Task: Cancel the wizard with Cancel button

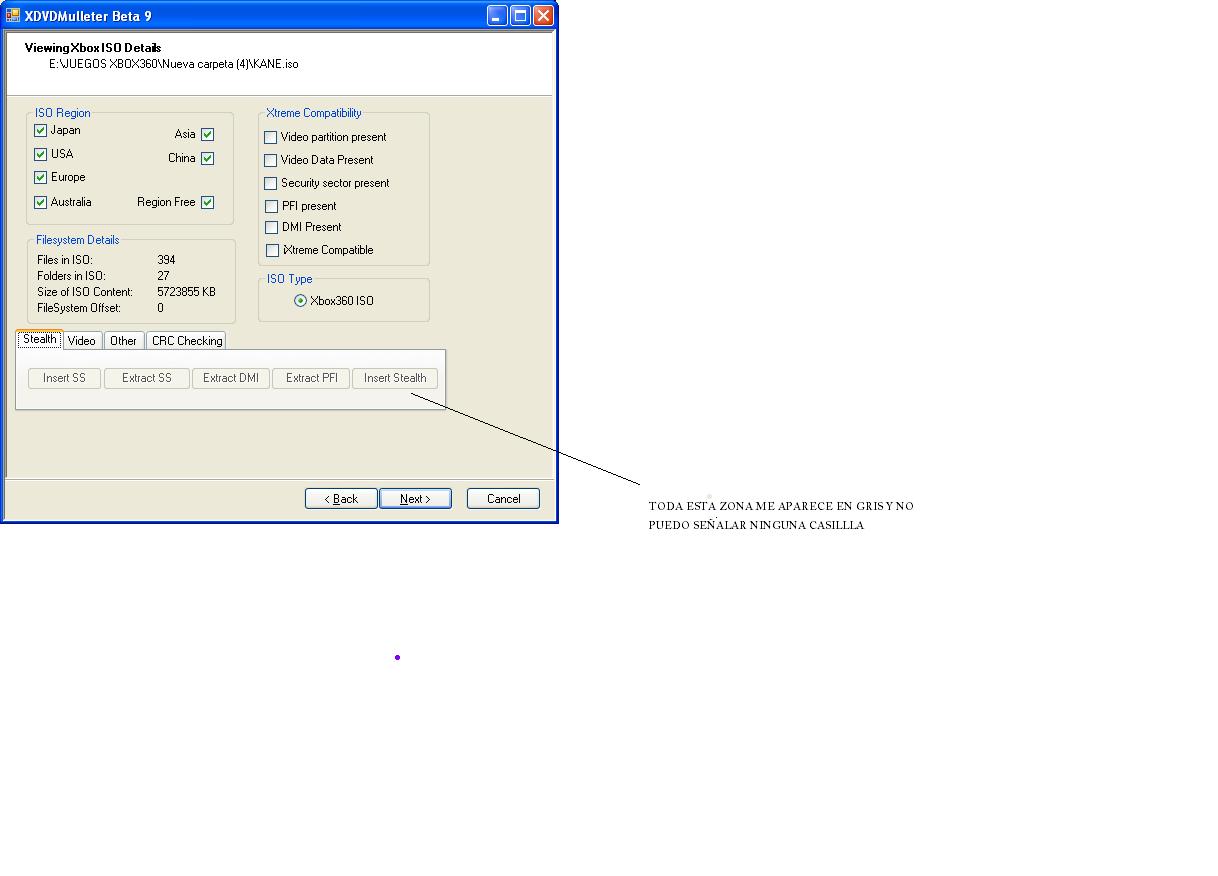Action: pyautogui.click(x=503, y=499)
